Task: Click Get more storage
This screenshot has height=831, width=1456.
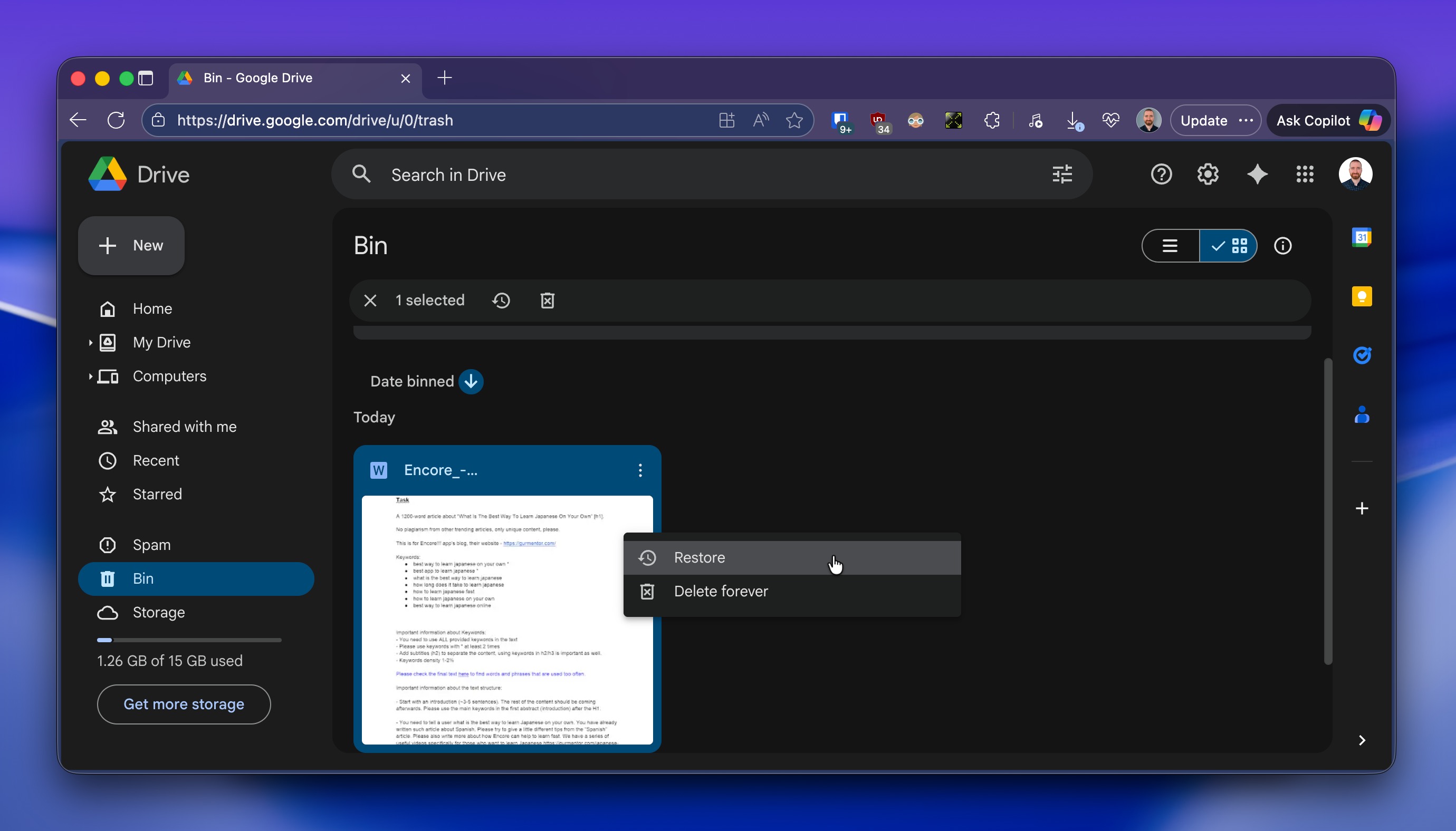Action: point(183,704)
